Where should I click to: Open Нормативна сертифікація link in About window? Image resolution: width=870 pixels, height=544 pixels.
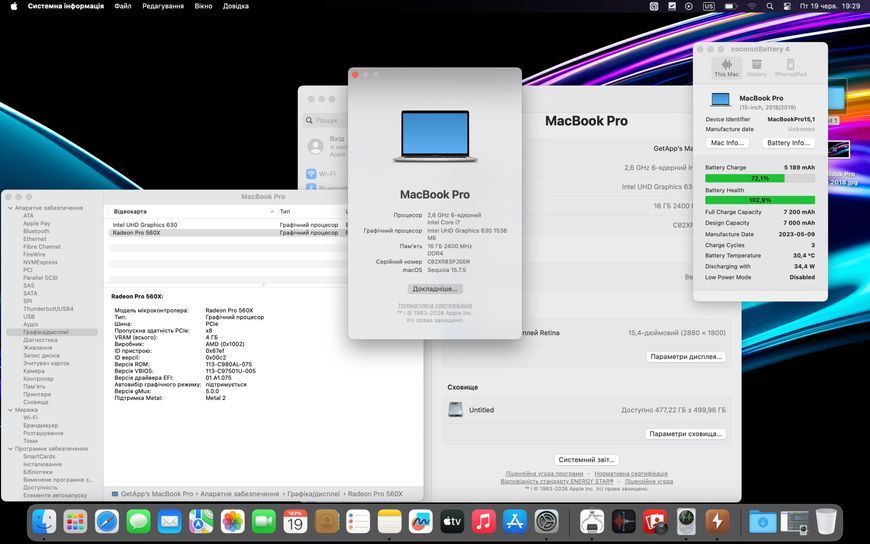(435, 305)
